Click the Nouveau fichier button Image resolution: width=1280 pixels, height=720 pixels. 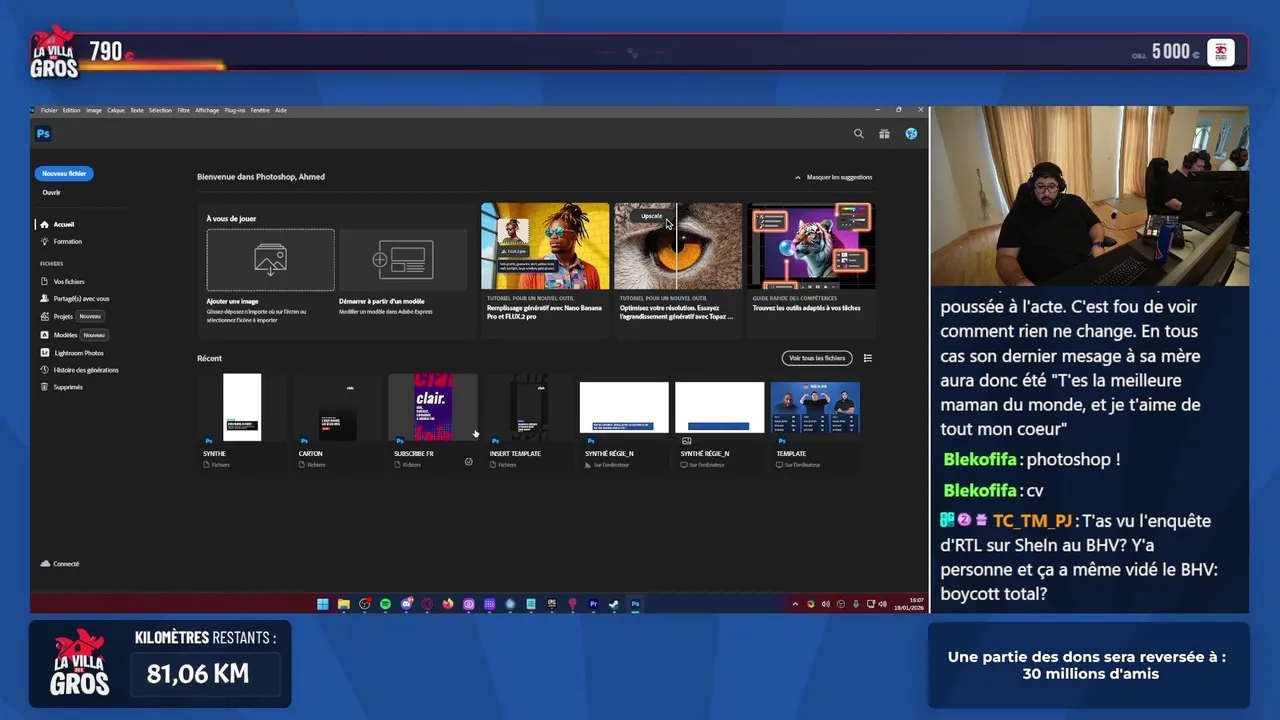64,173
